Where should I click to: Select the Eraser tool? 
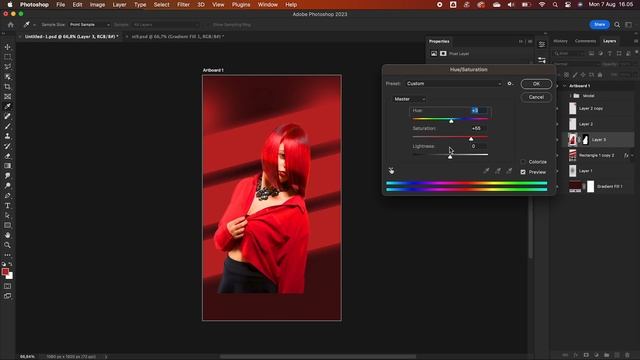(7, 156)
